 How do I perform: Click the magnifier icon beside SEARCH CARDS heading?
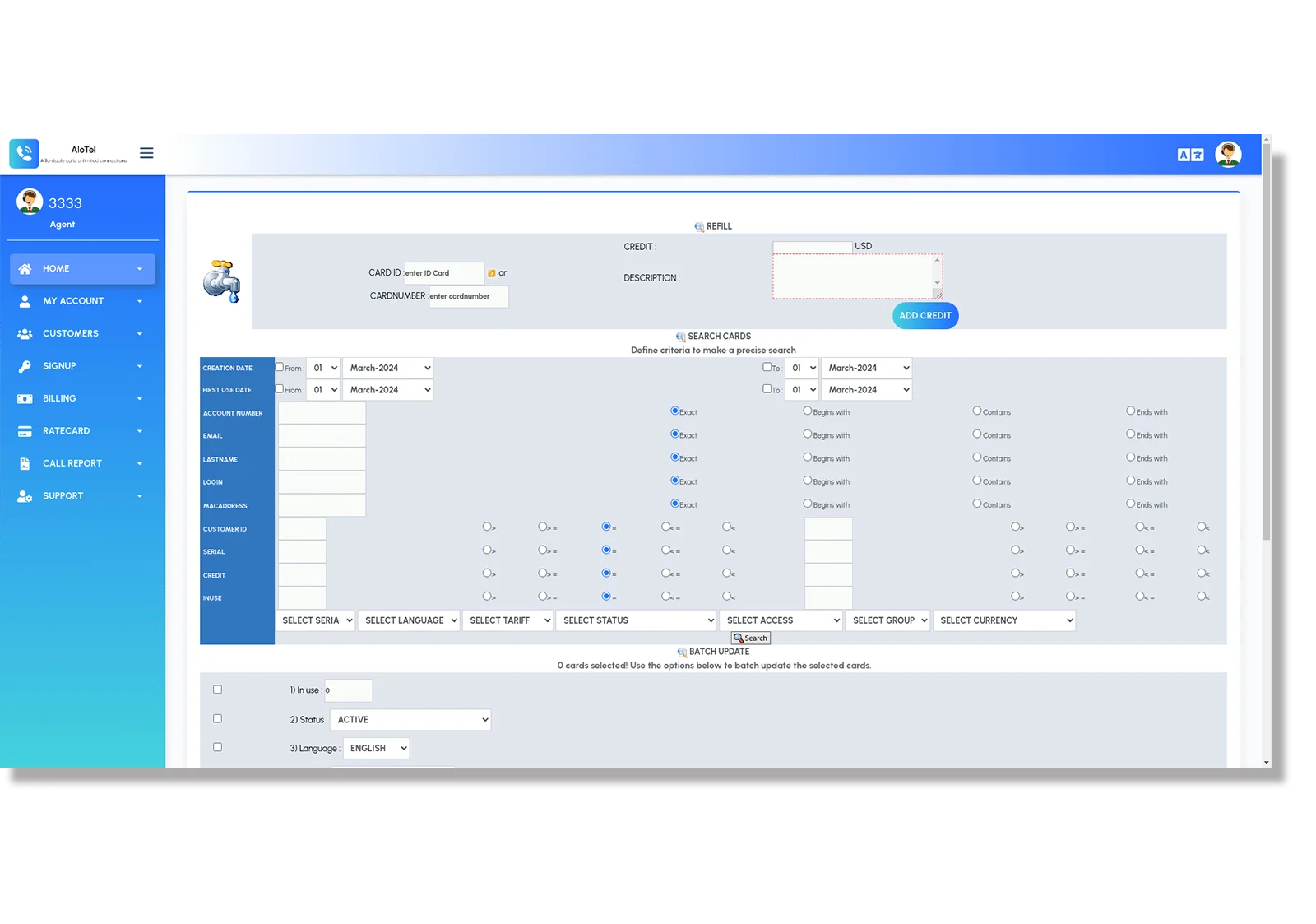coord(681,337)
